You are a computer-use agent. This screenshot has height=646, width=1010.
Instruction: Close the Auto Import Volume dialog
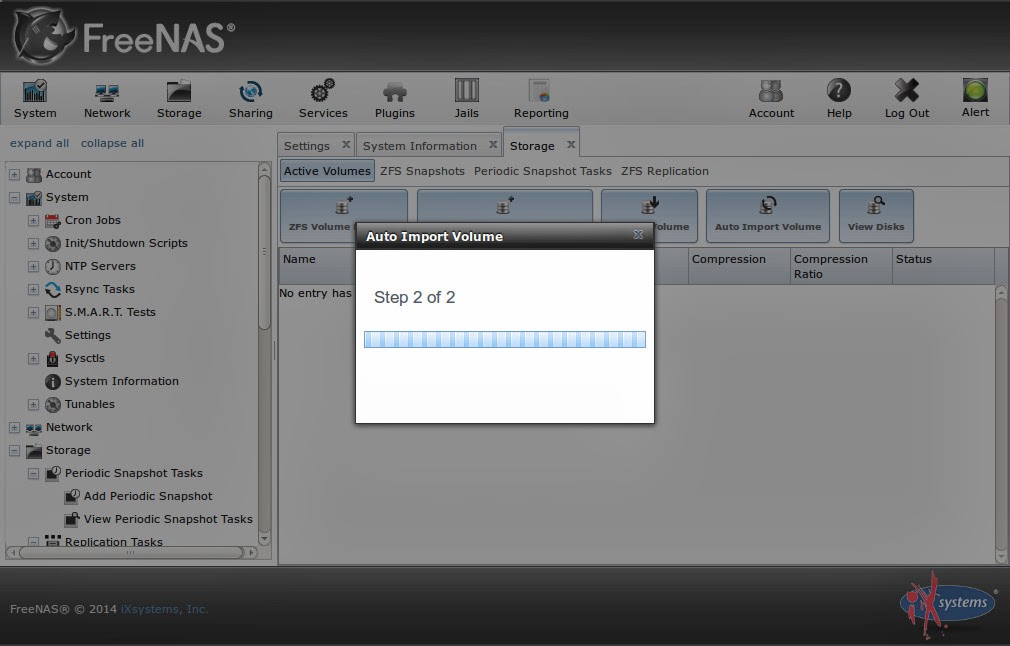[x=638, y=235]
